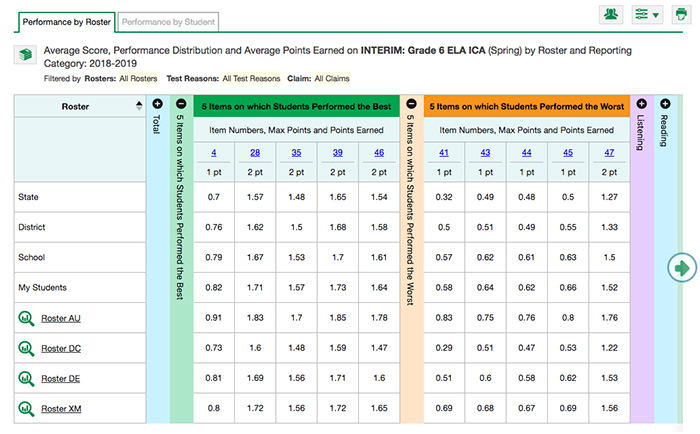Open the Roster DE link
Viewport: 700px width, 434px height.
[x=61, y=379]
